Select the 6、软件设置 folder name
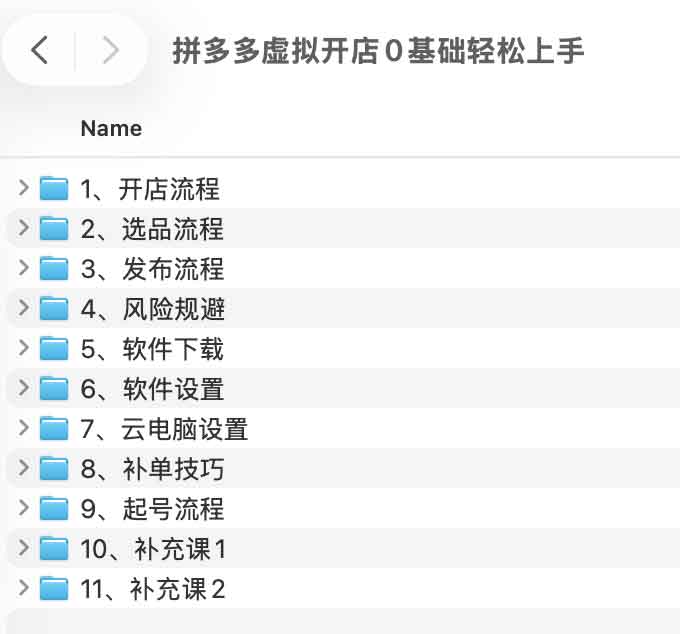 [152, 388]
